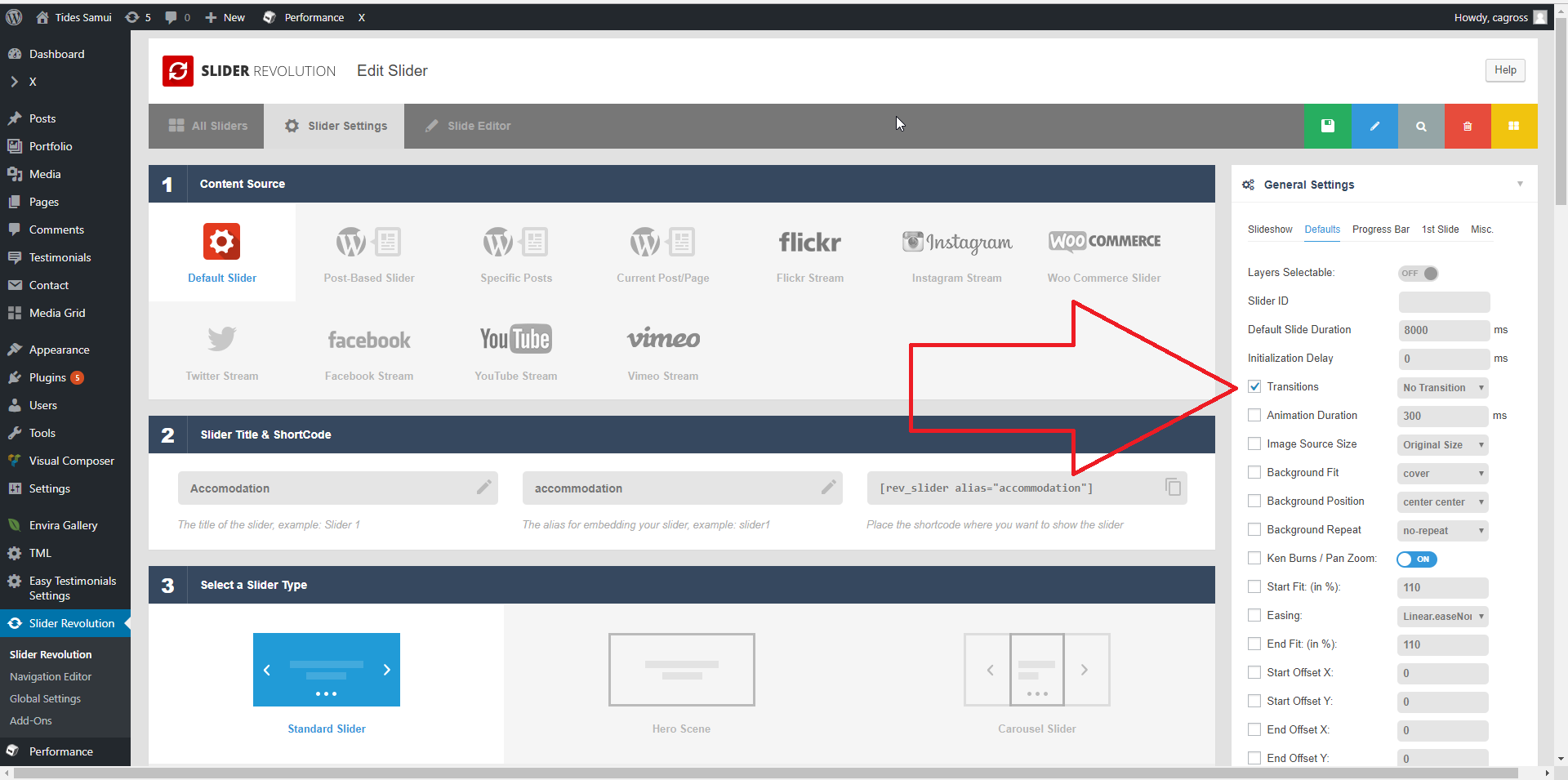Select the Twitter Stream source
The image size is (1568, 780).
[x=222, y=338]
